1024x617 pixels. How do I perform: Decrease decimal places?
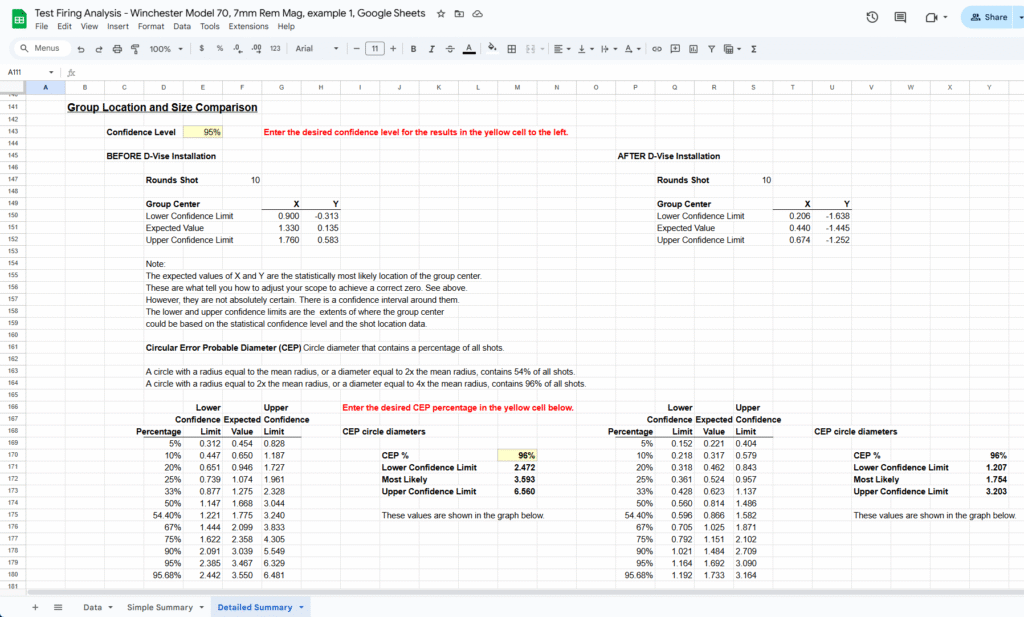click(237, 47)
